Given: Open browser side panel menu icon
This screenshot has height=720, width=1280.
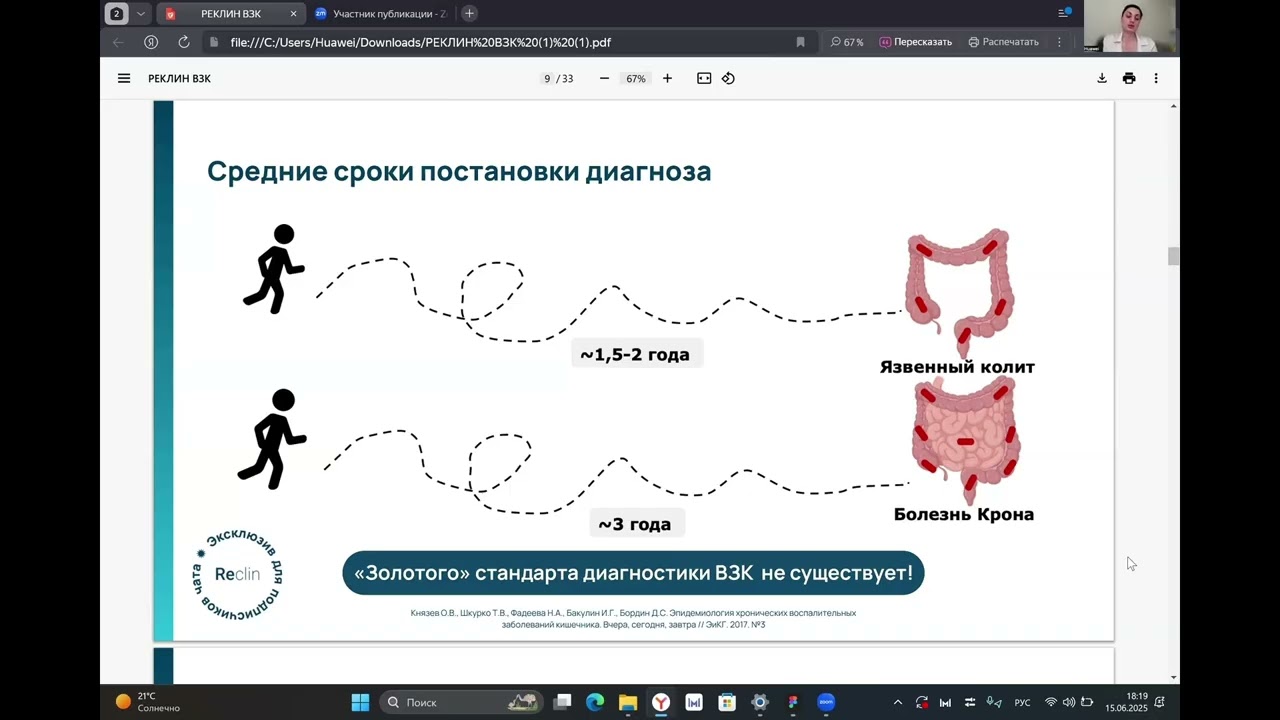Looking at the screenshot, I should pos(1064,13).
